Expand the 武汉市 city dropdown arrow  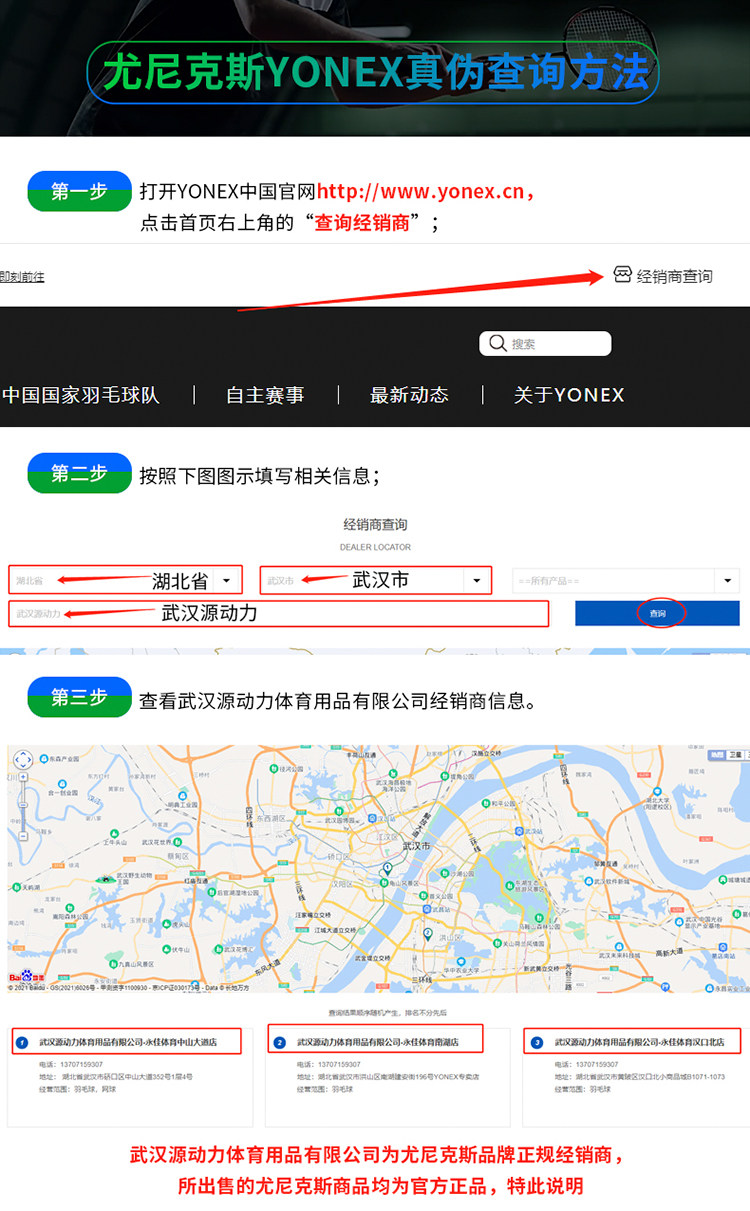point(477,581)
